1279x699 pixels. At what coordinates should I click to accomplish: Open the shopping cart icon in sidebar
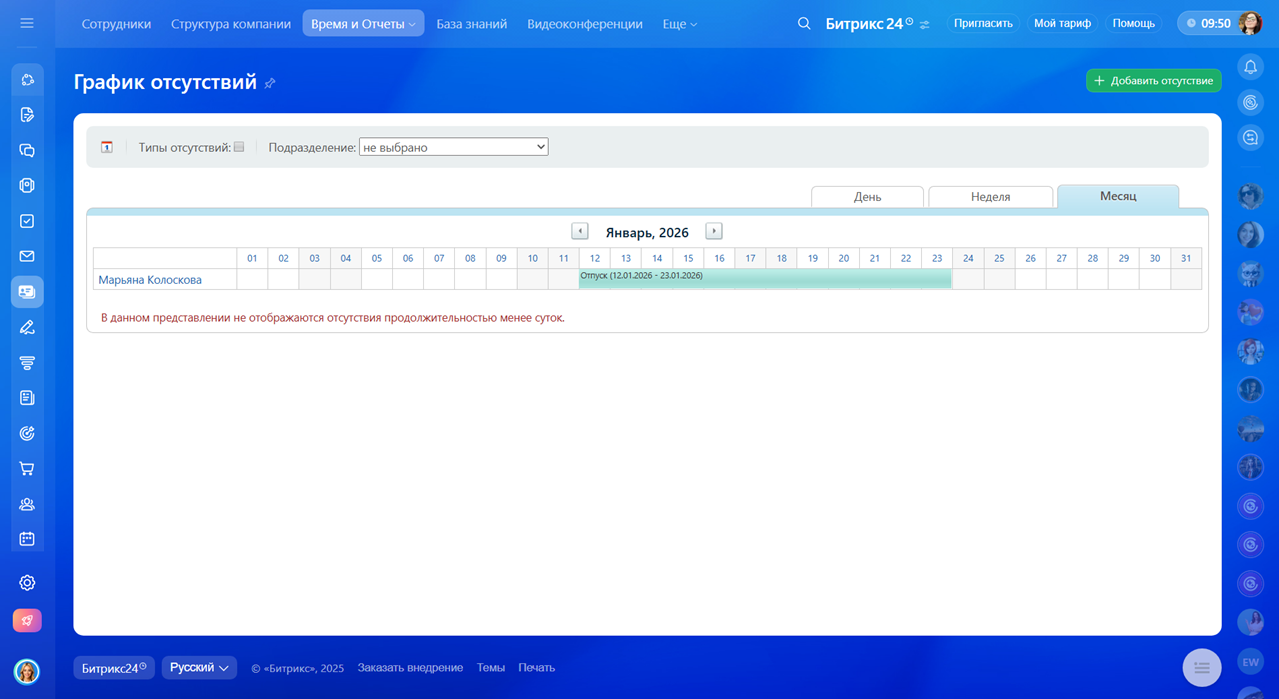tap(27, 468)
